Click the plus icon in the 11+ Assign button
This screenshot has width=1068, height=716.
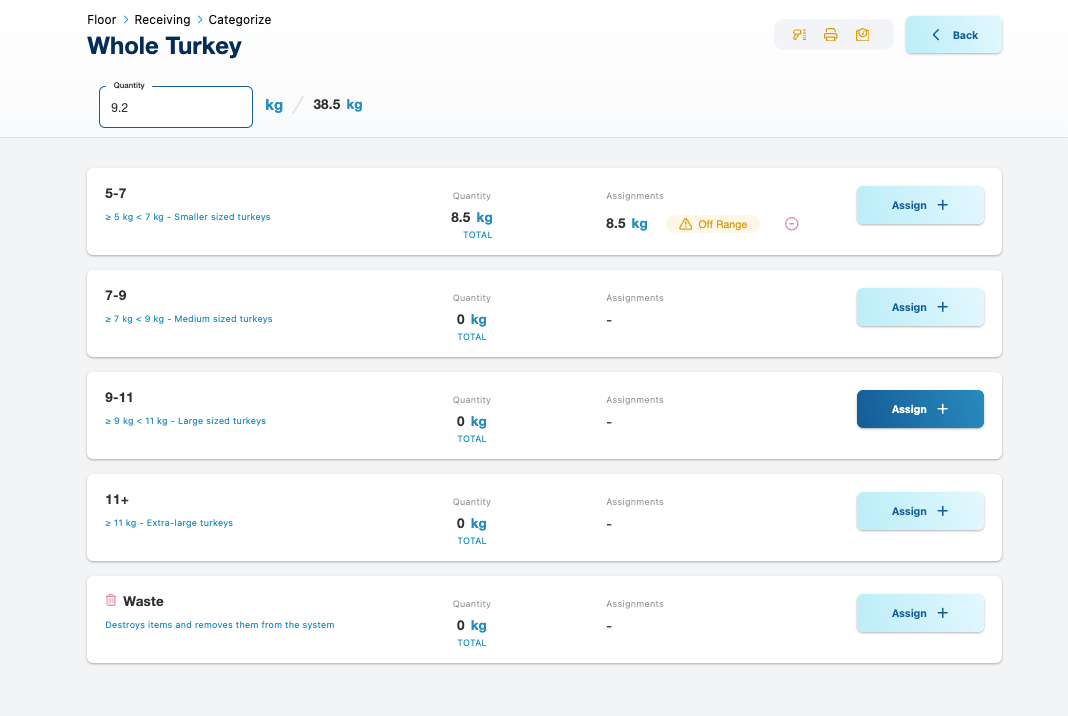coord(942,511)
